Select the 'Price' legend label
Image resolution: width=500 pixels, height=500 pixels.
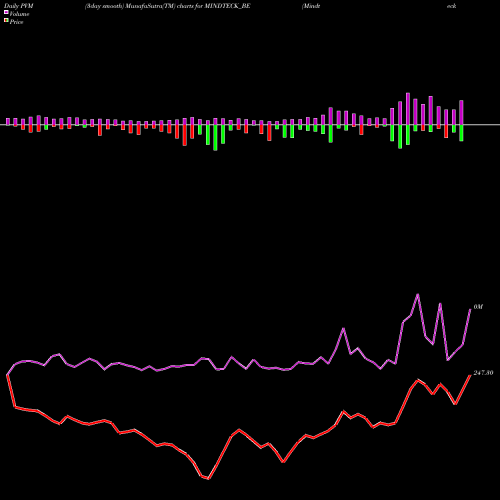tap(16, 22)
